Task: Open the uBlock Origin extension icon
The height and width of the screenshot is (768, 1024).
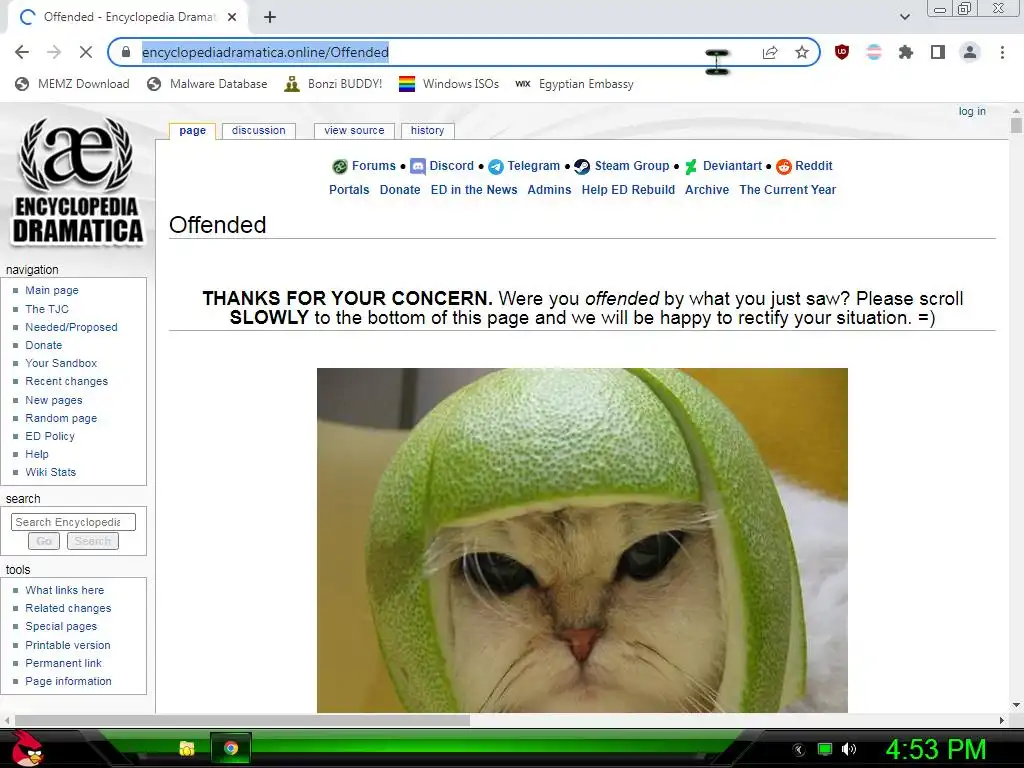Action: pos(842,52)
